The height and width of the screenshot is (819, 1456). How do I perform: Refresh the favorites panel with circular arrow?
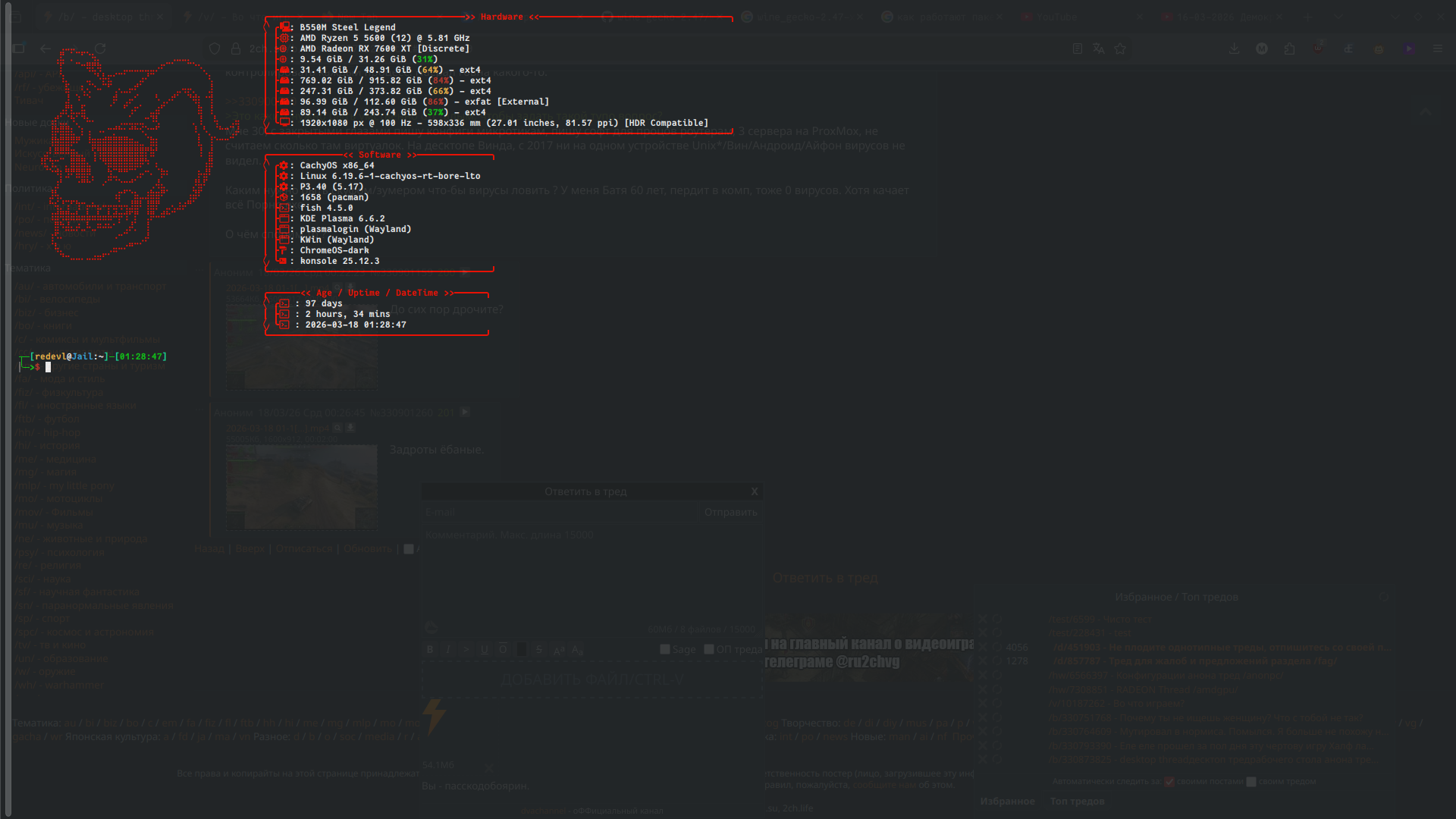[1383, 597]
